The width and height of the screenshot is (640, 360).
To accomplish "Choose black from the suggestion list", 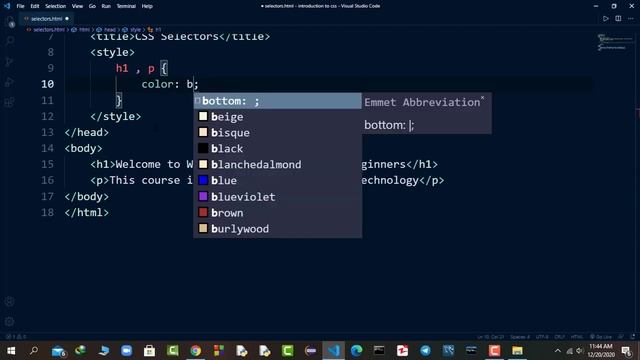I will point(278,149).
